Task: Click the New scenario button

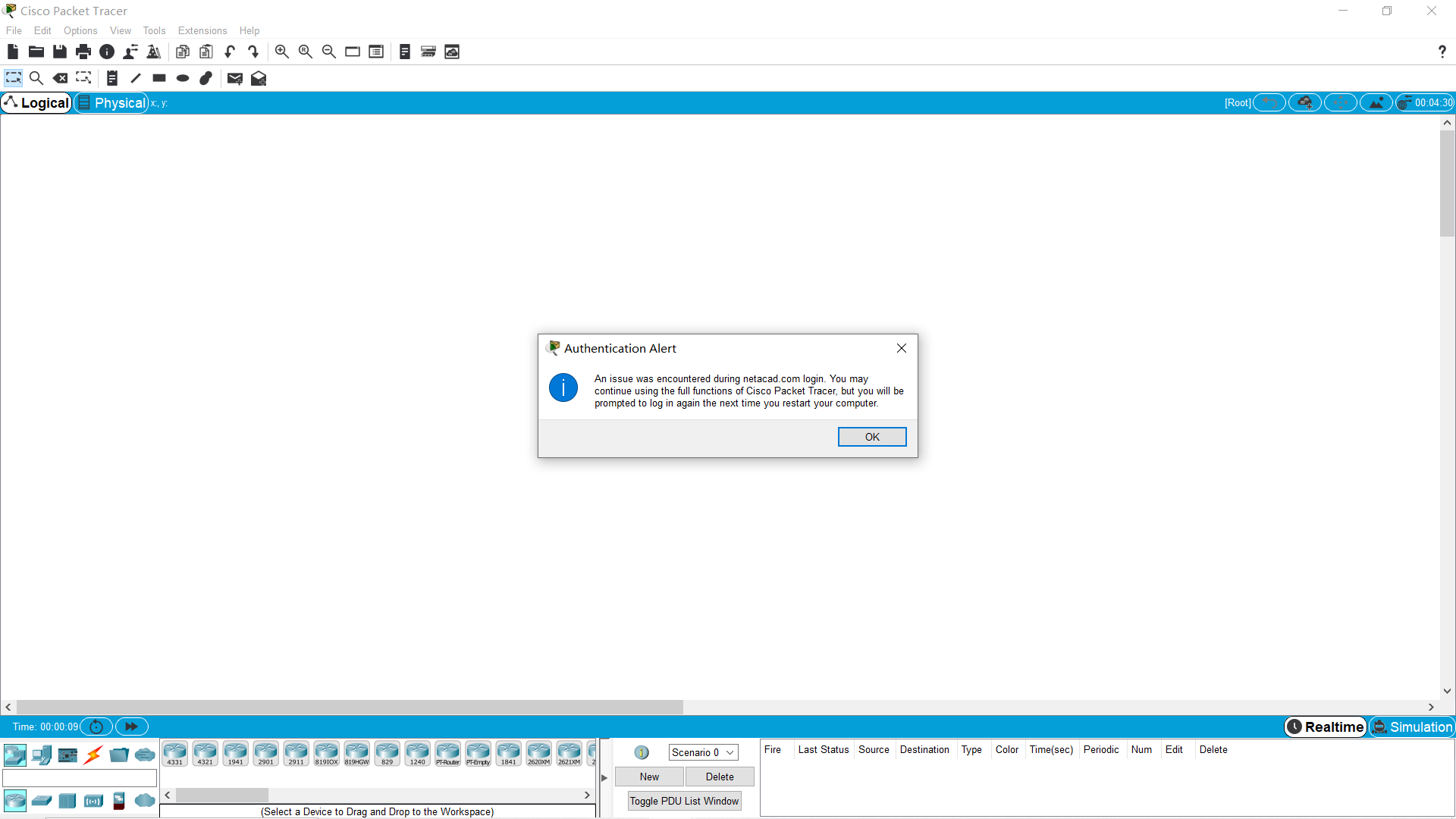Action: pos(649,777)
